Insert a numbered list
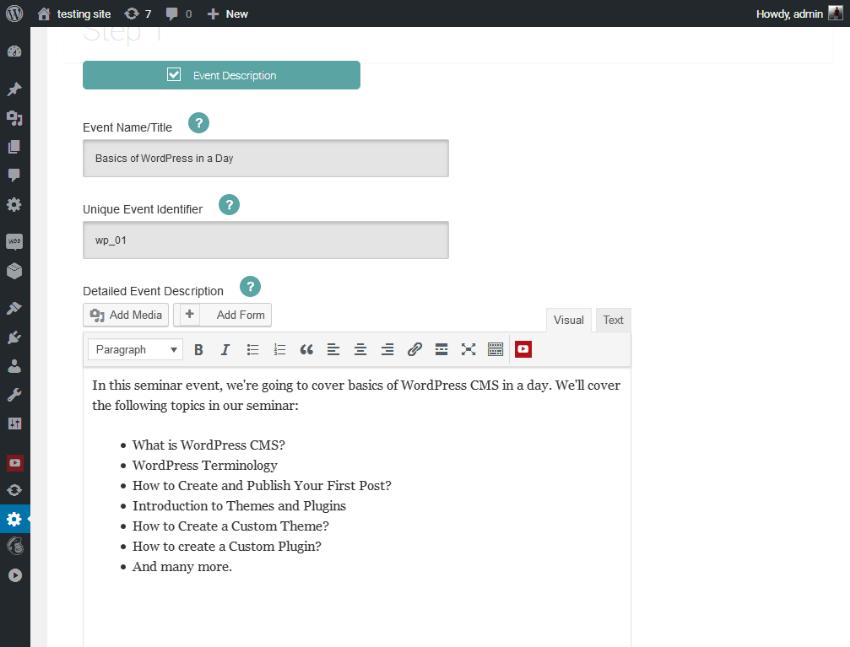850x647 pixels. pyautogui.click(x=280, y=350)
